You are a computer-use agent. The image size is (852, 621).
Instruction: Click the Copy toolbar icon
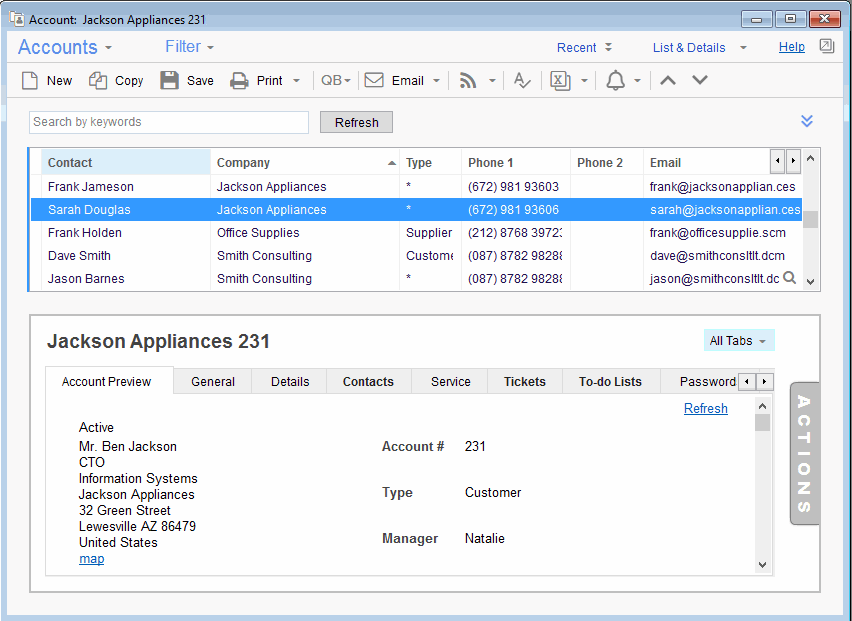click(x=98, y=81)
